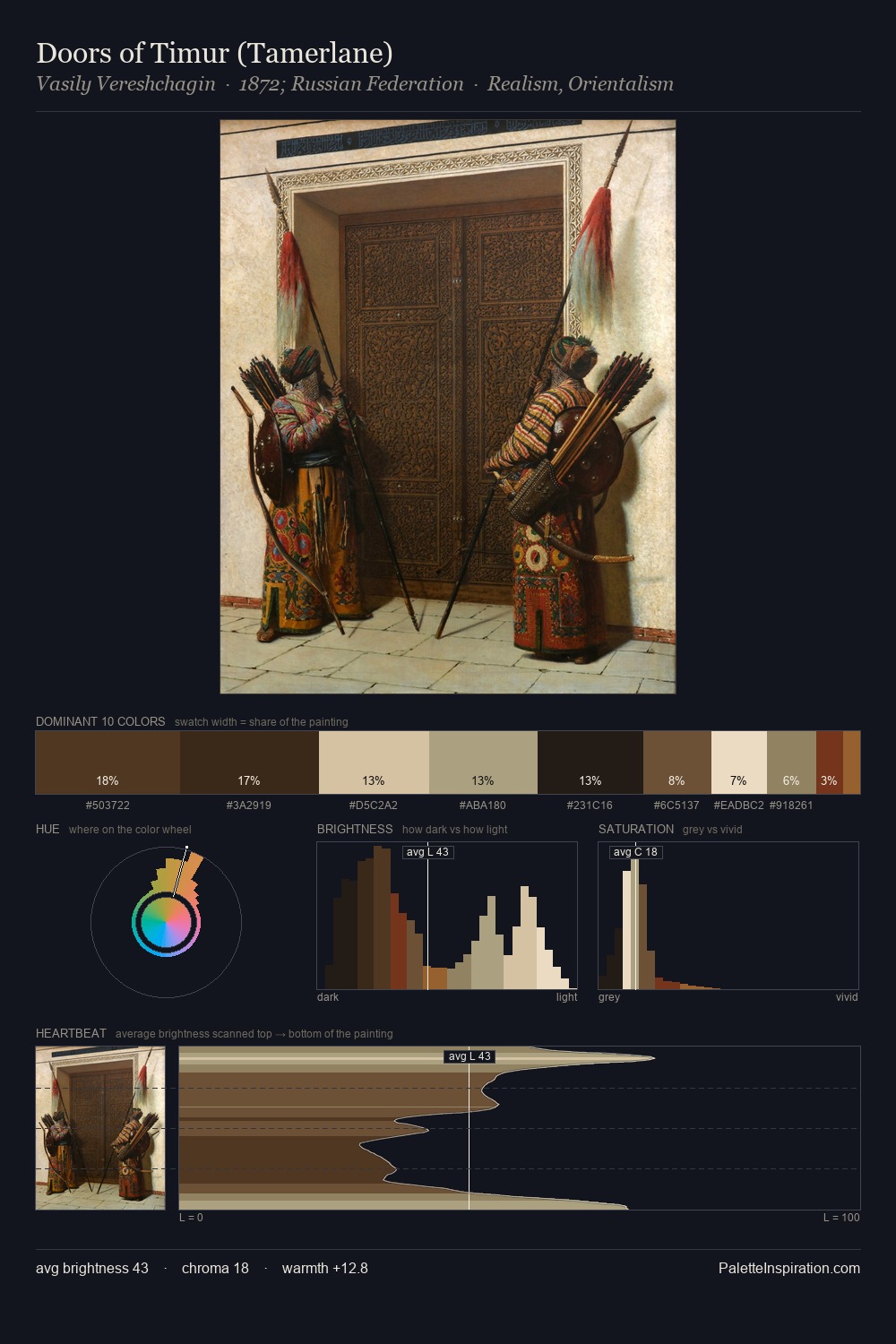Screen dimensions: 896x1344
Task: Select the near-black #231C16 swatch
Action: (590, 762)
